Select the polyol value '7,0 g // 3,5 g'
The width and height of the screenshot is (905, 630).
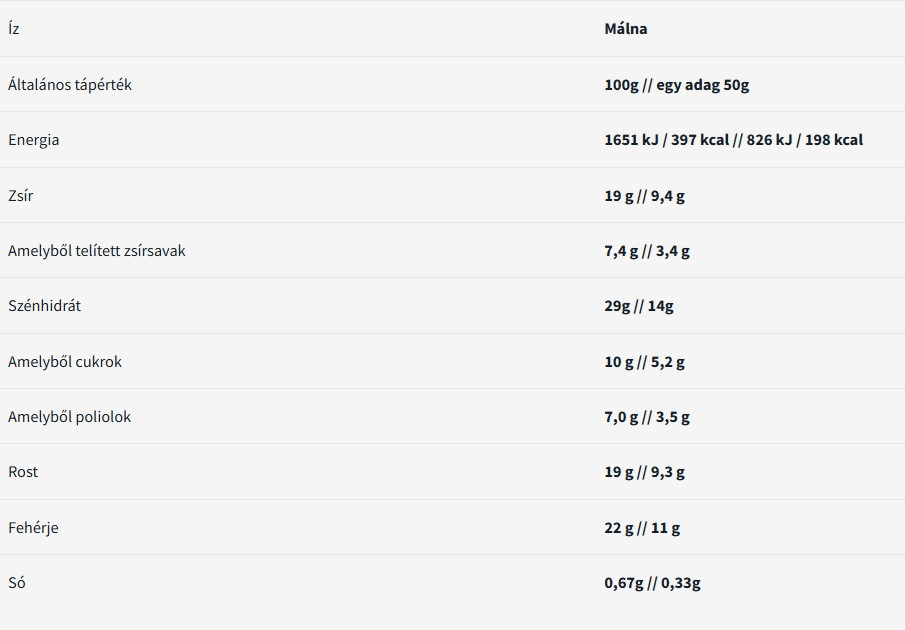646,417
